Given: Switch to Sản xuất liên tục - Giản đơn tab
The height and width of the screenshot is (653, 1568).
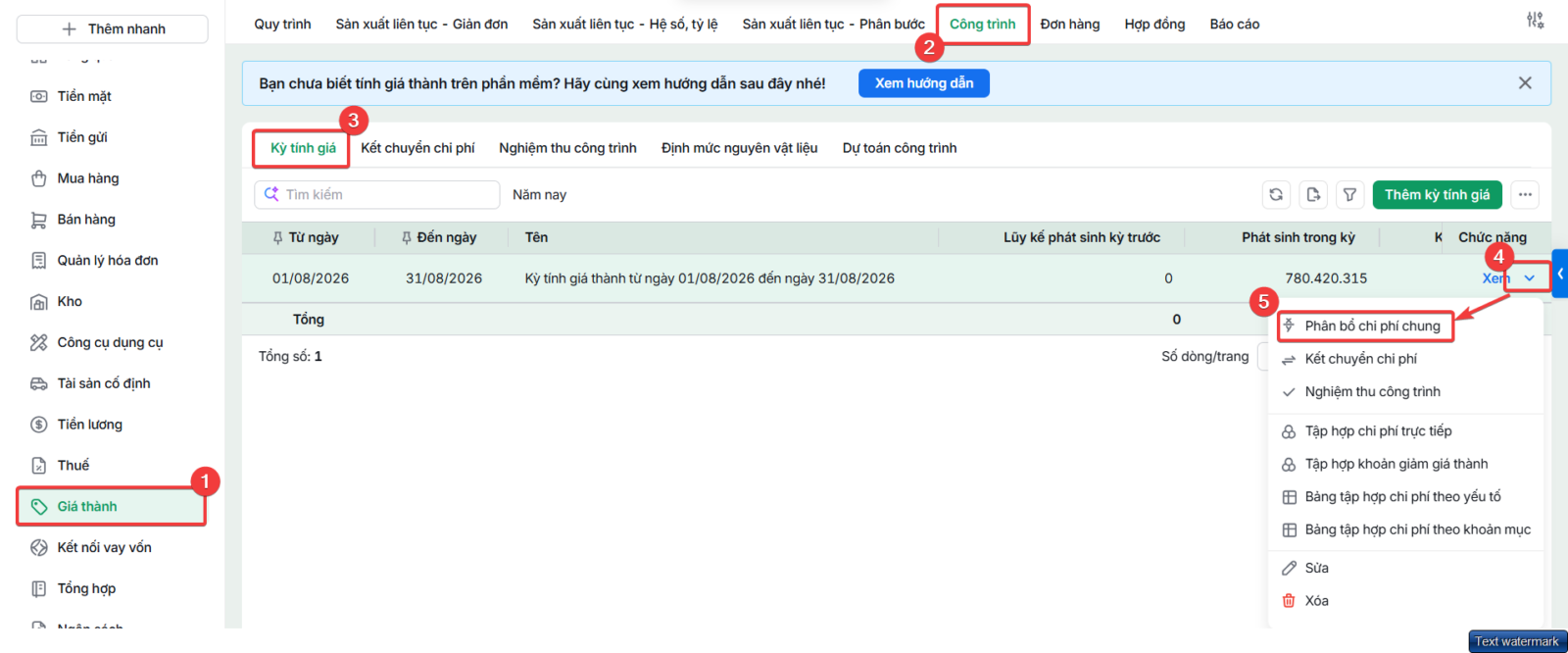Looking at the screenshot, I should [x=421, y=25].
